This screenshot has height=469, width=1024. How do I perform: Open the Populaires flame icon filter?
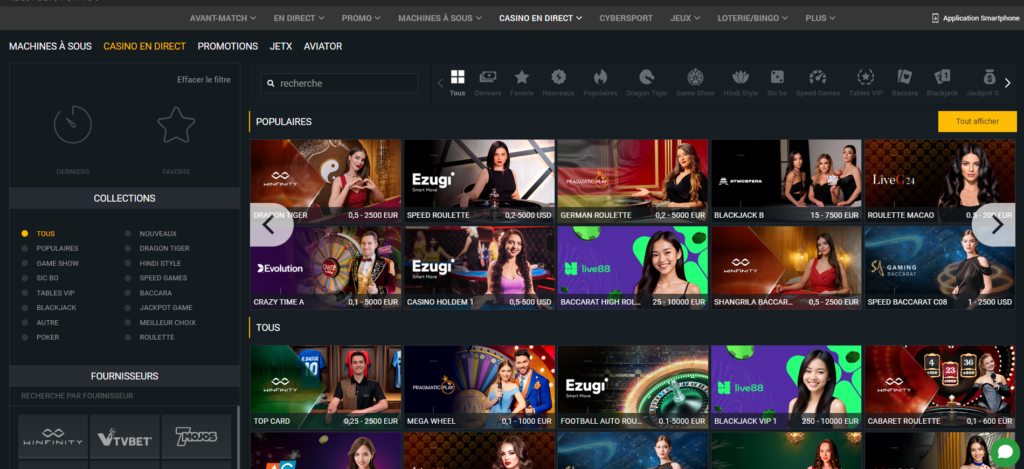pyautogui.click(x=600, y=78)
